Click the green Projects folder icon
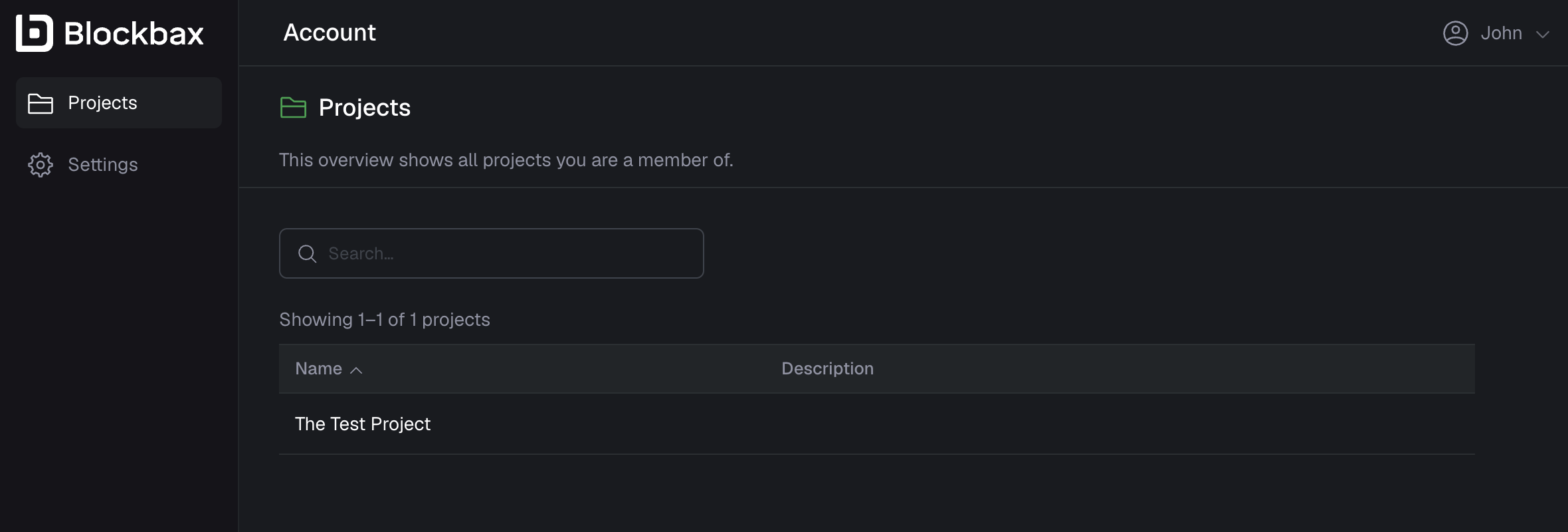1568x532 pixels. pyautogui.click(x=293, y=107)
